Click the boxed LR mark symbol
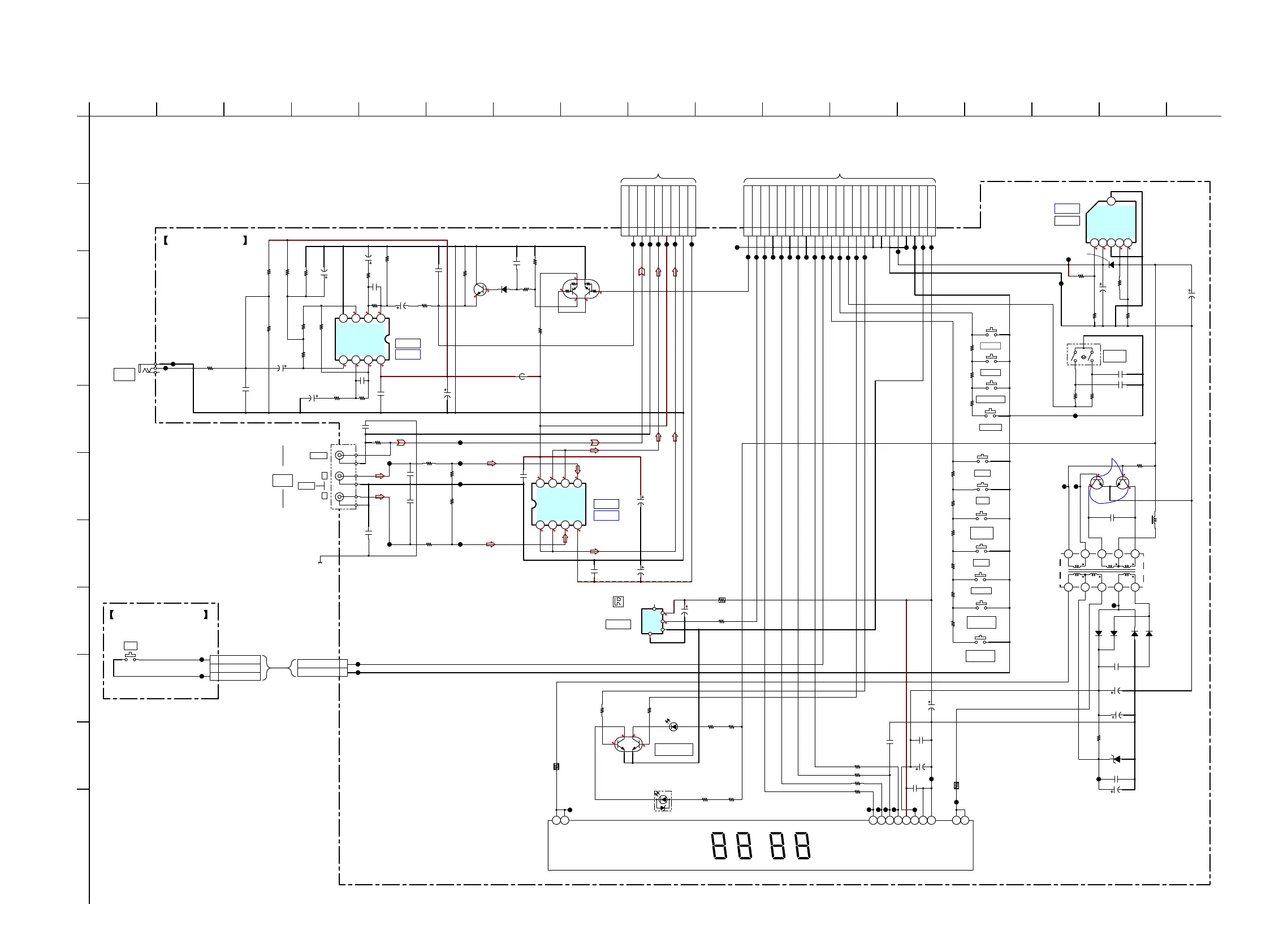The width and height of the screenshot is (1266, 952). point(618,602)
